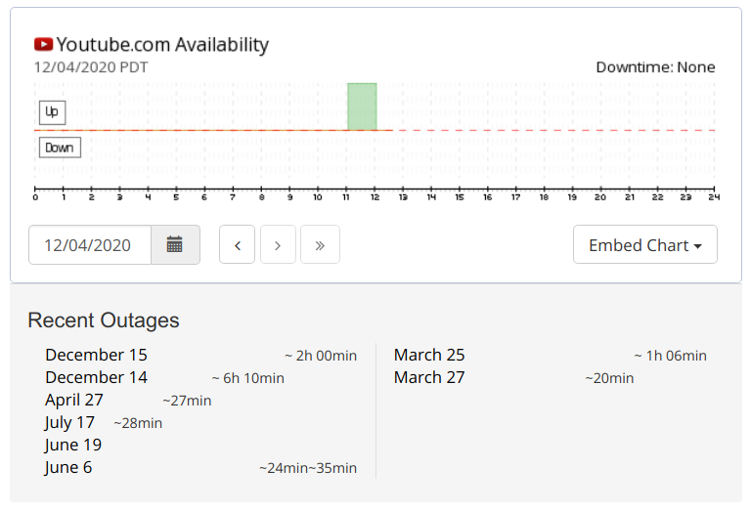Open the March 27 outage
Viewport: 750px width, 511px height.
tap(429, 377)
